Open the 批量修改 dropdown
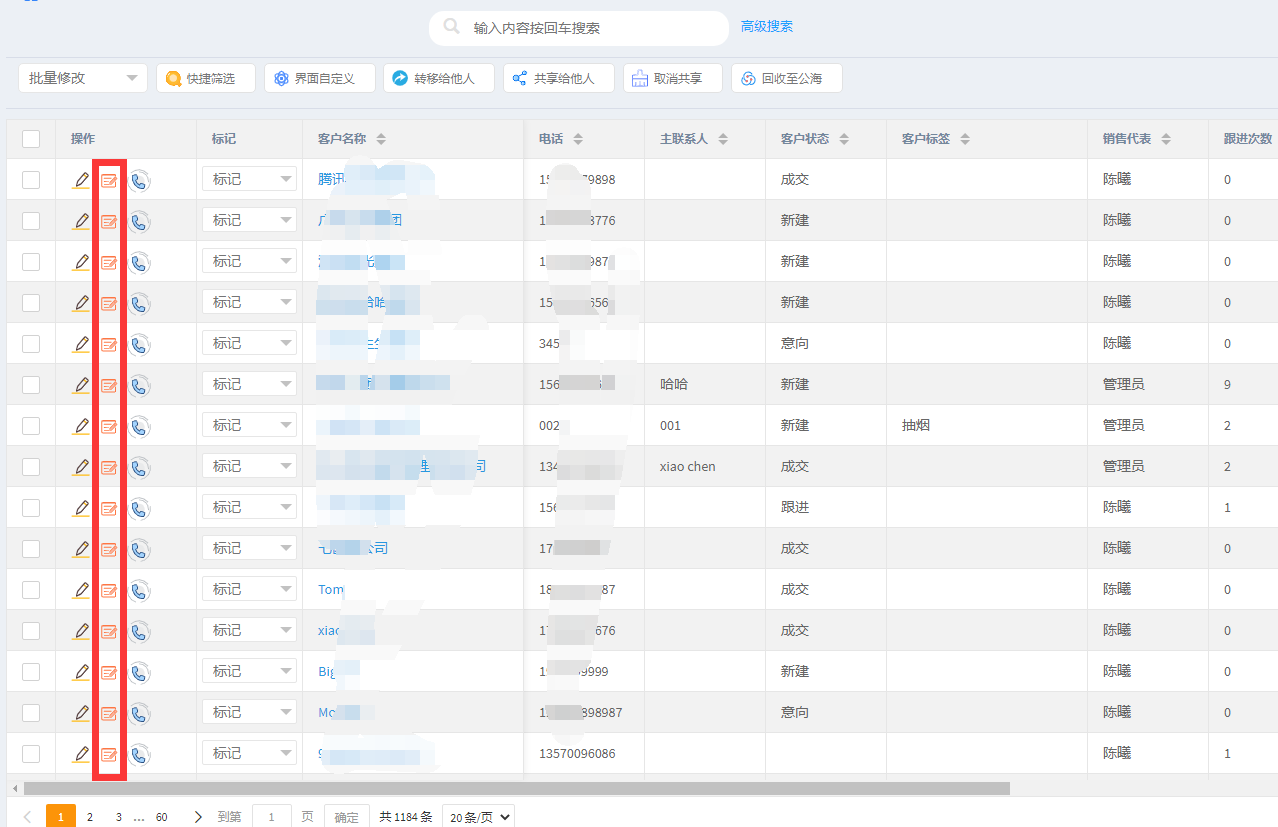Image resolution: width=1278 pixels, height=827 pixels. [x=83, y=78]
